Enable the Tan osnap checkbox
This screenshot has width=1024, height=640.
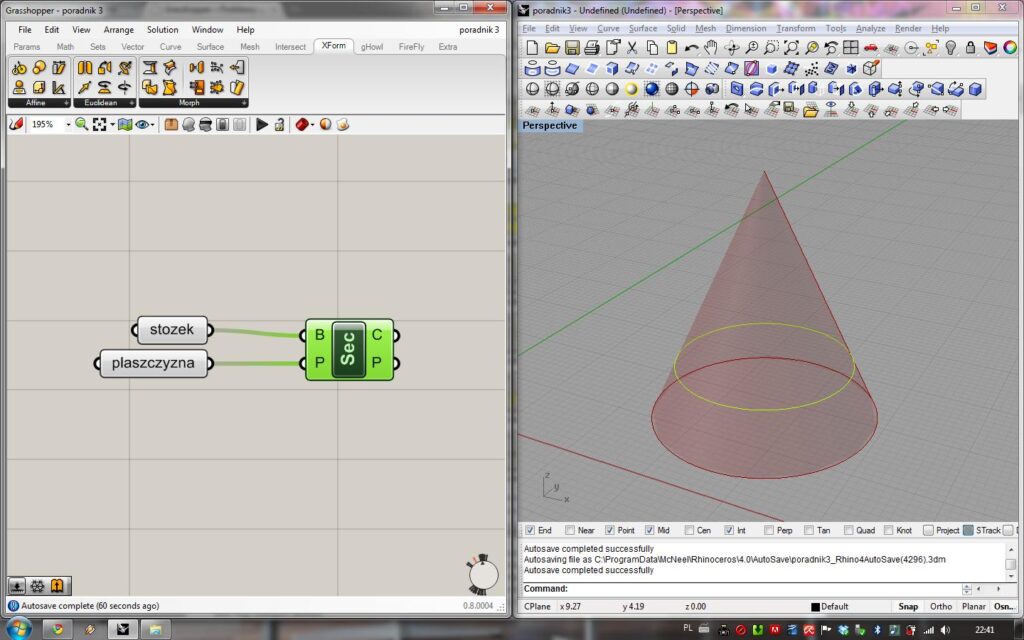[809, 530]
